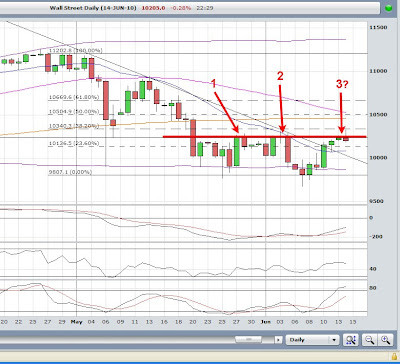This screenshot has width=400, height=364.
Task: Click the current price 10203.0 in title
Action: 153,8
